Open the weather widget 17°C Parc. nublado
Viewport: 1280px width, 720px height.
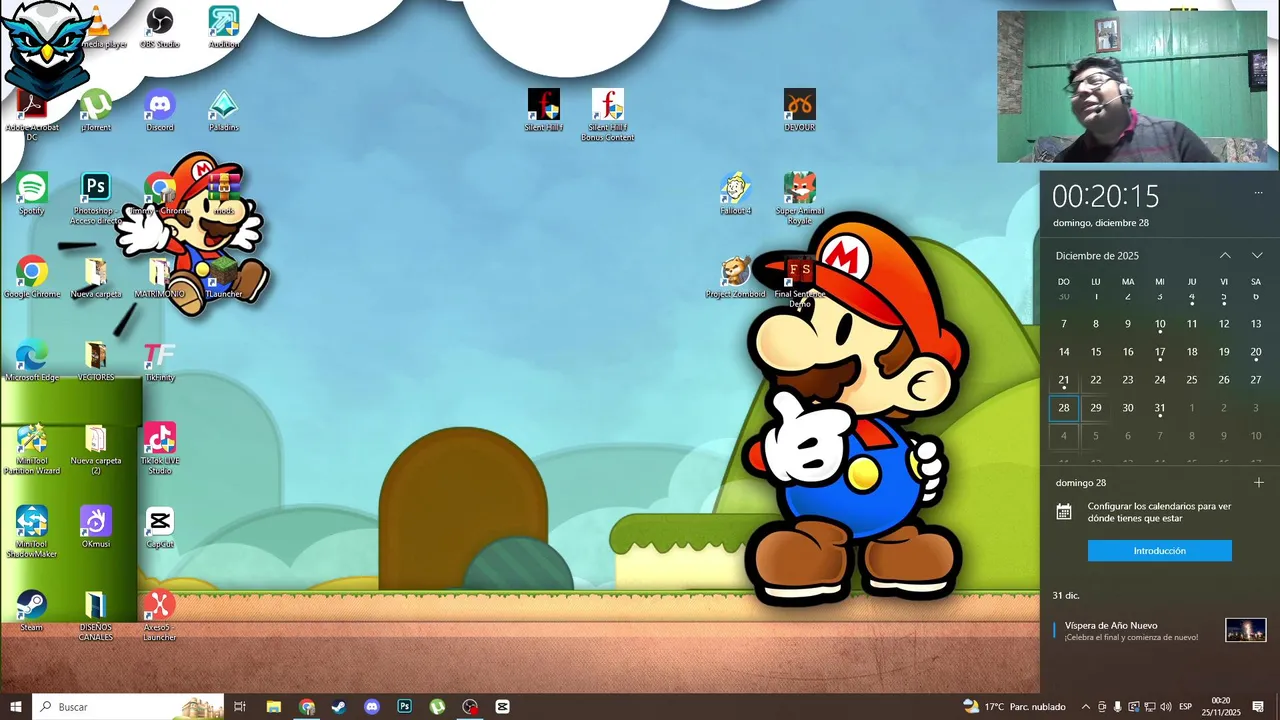coord(1014,707)
